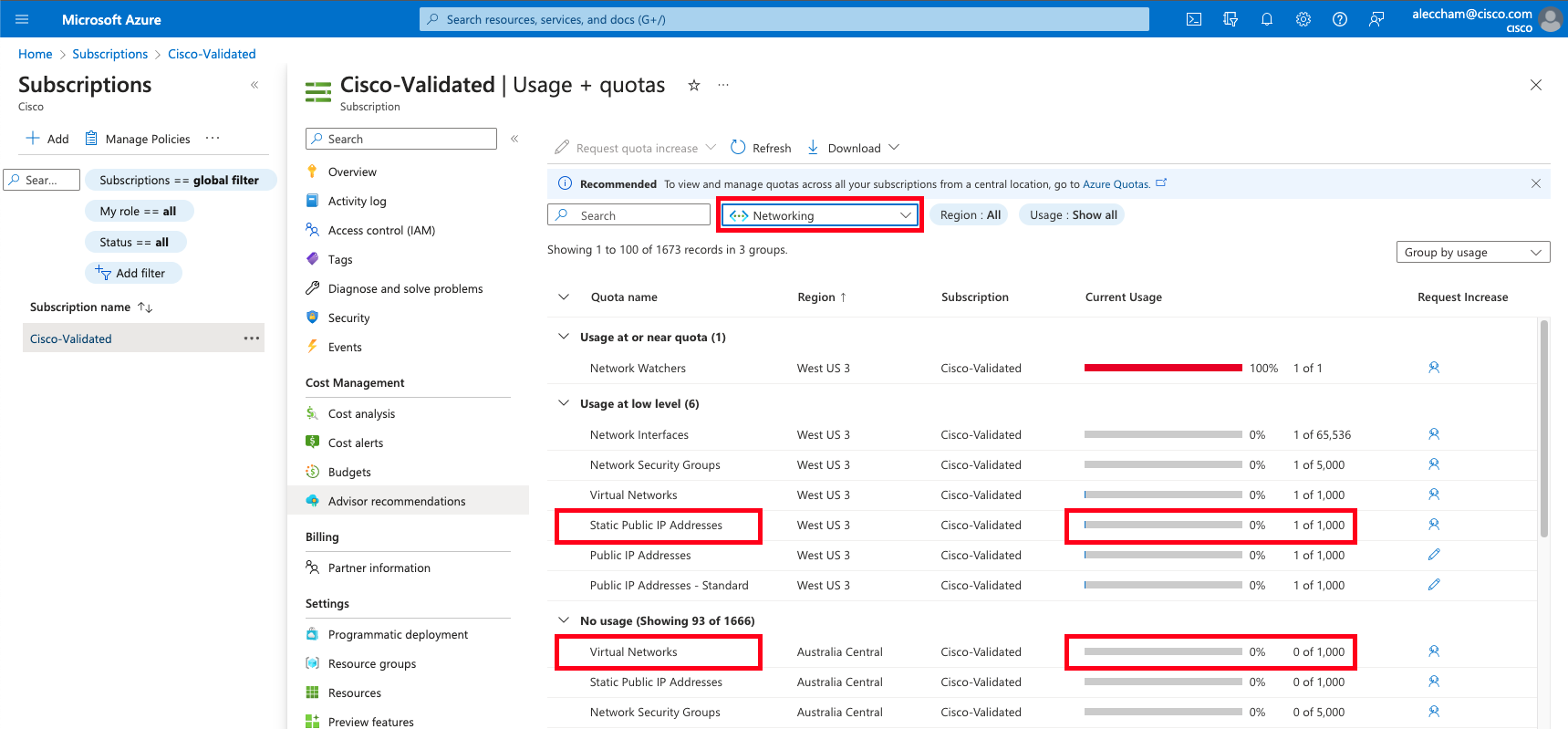Screen dimensions: 1568x729
Task: Click Network Interfaces 0% usage bar
Action: point(1163,434)
